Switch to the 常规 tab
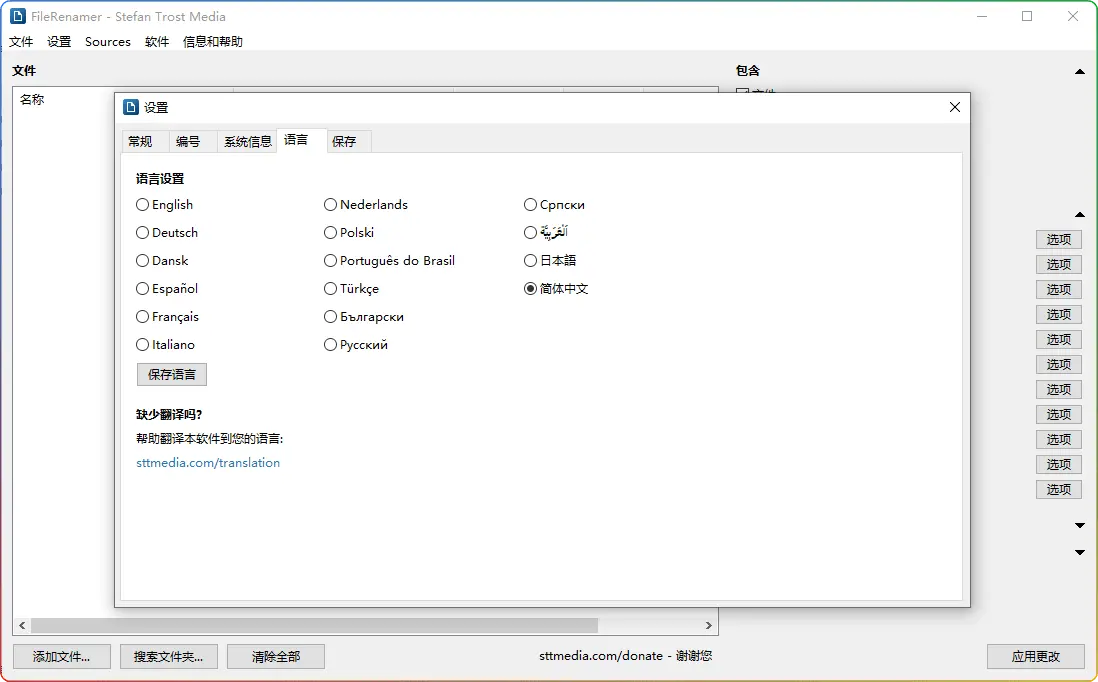The width and height of the screenshot is (1098, 682). [140, 142]
